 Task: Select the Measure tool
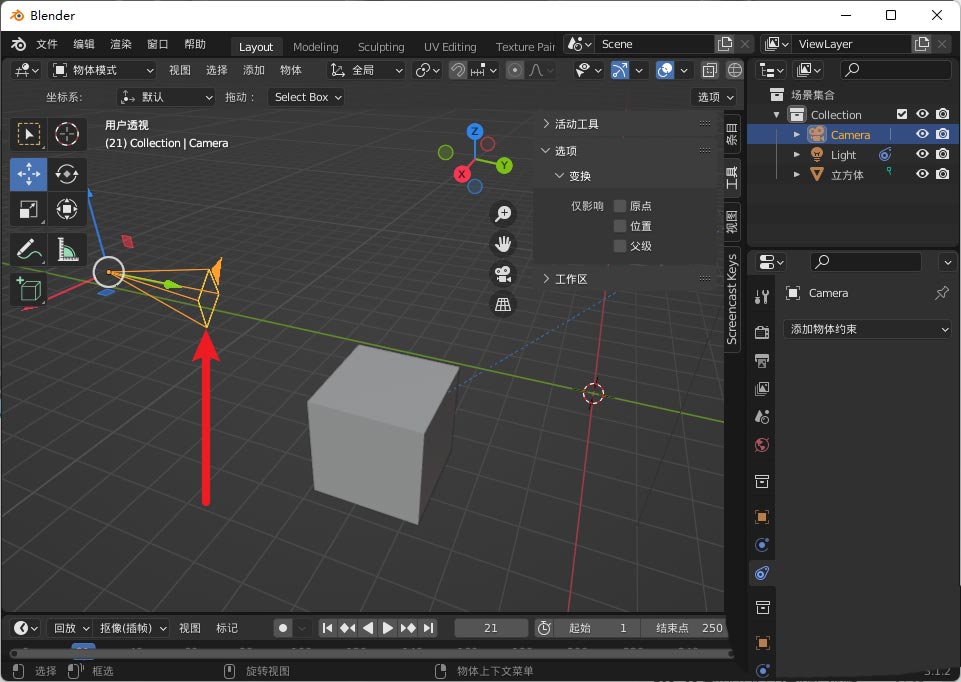click(x=68, y=248)
